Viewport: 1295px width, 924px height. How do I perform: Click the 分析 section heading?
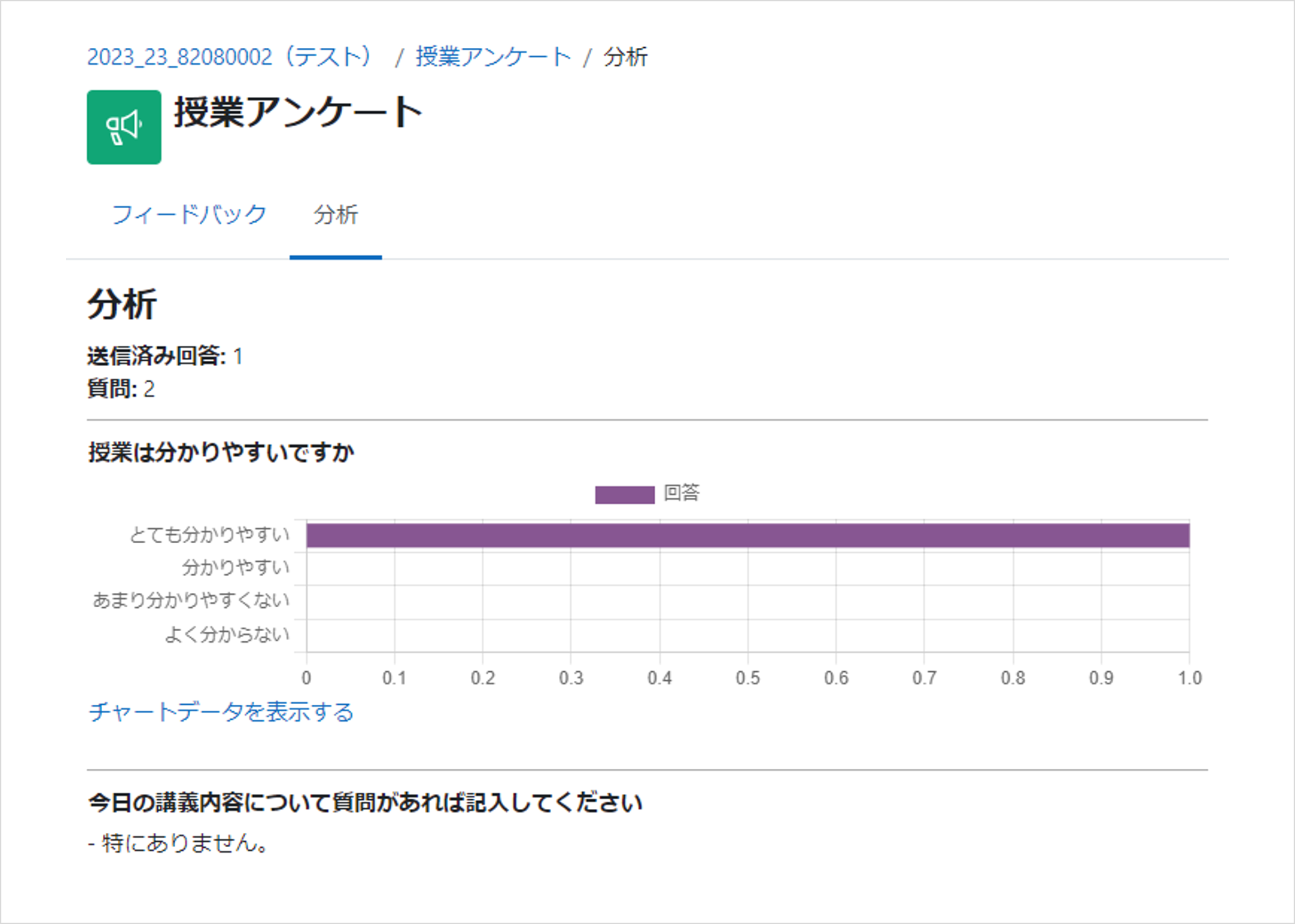[x=122, y=304]
